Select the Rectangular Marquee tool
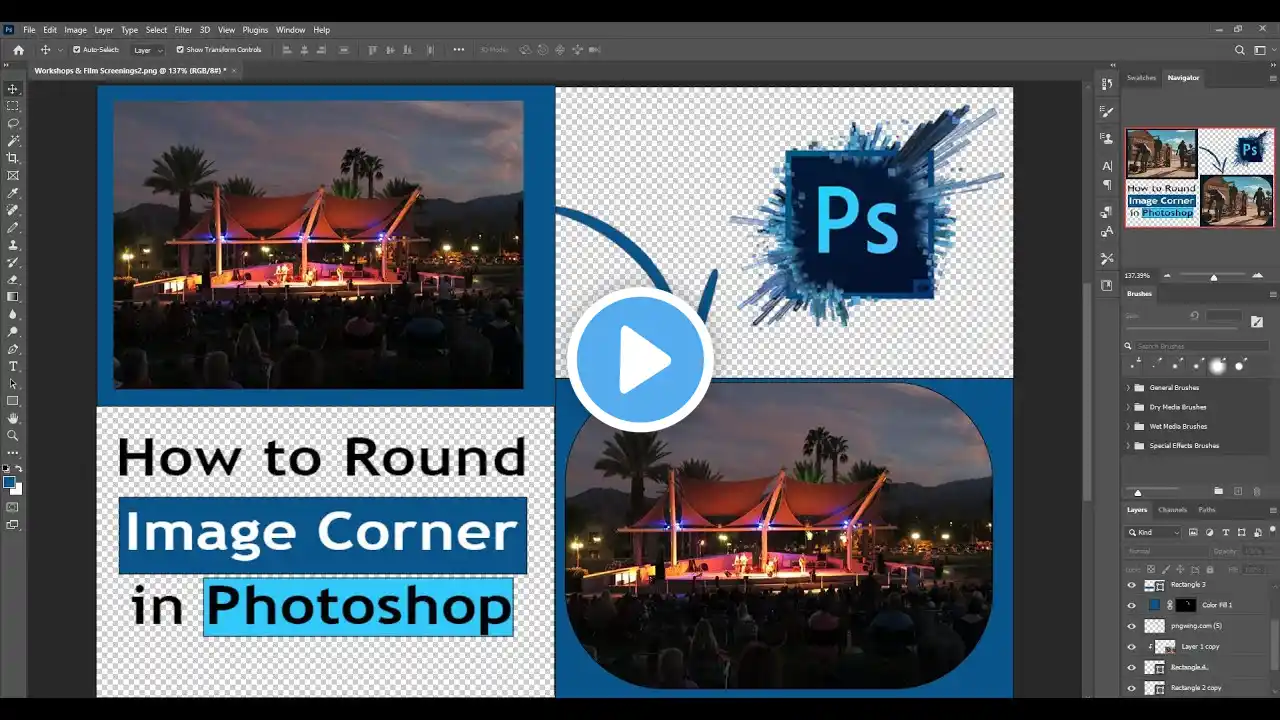 (x=13, y=106)
